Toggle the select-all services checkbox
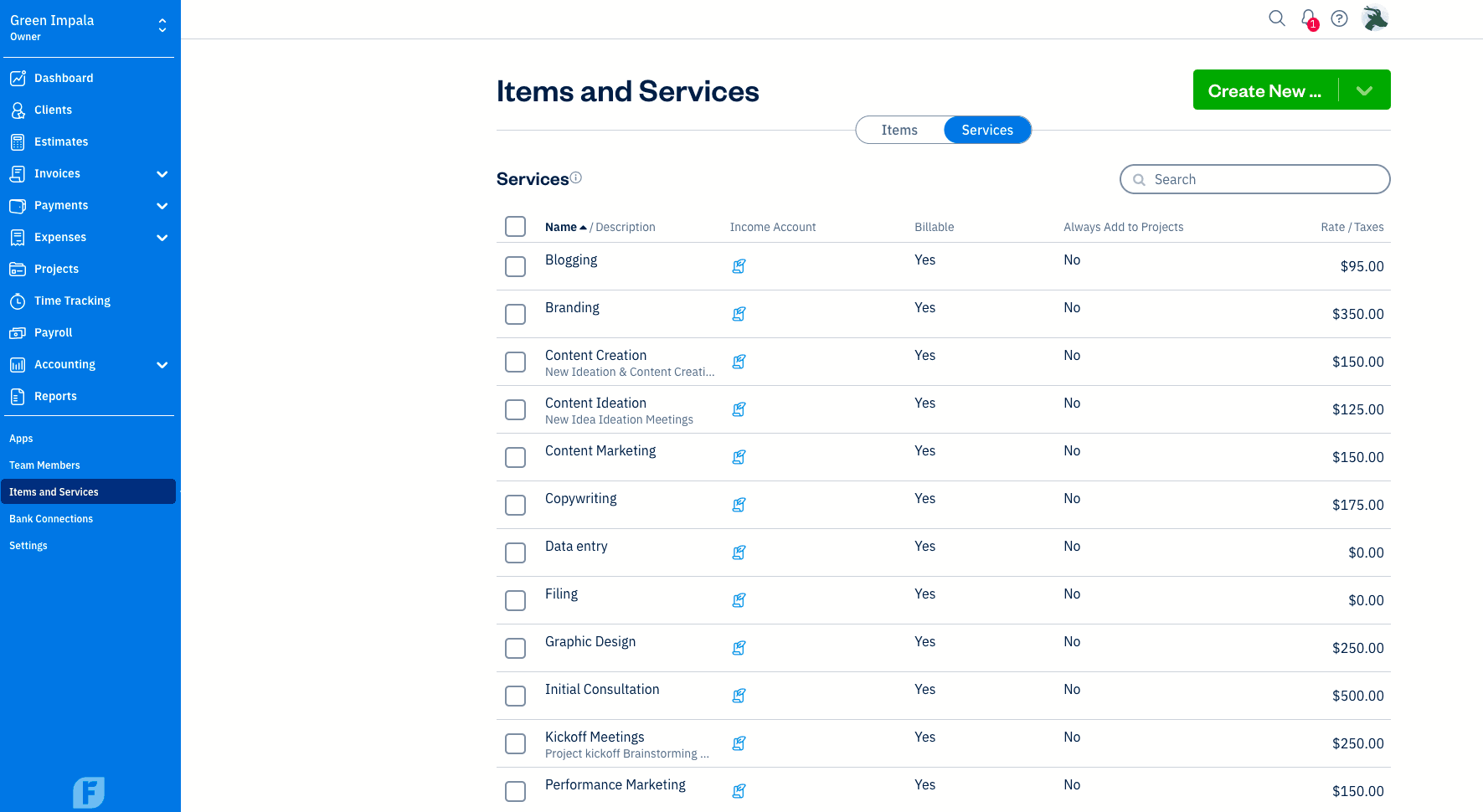 click(x=516, y=227)
